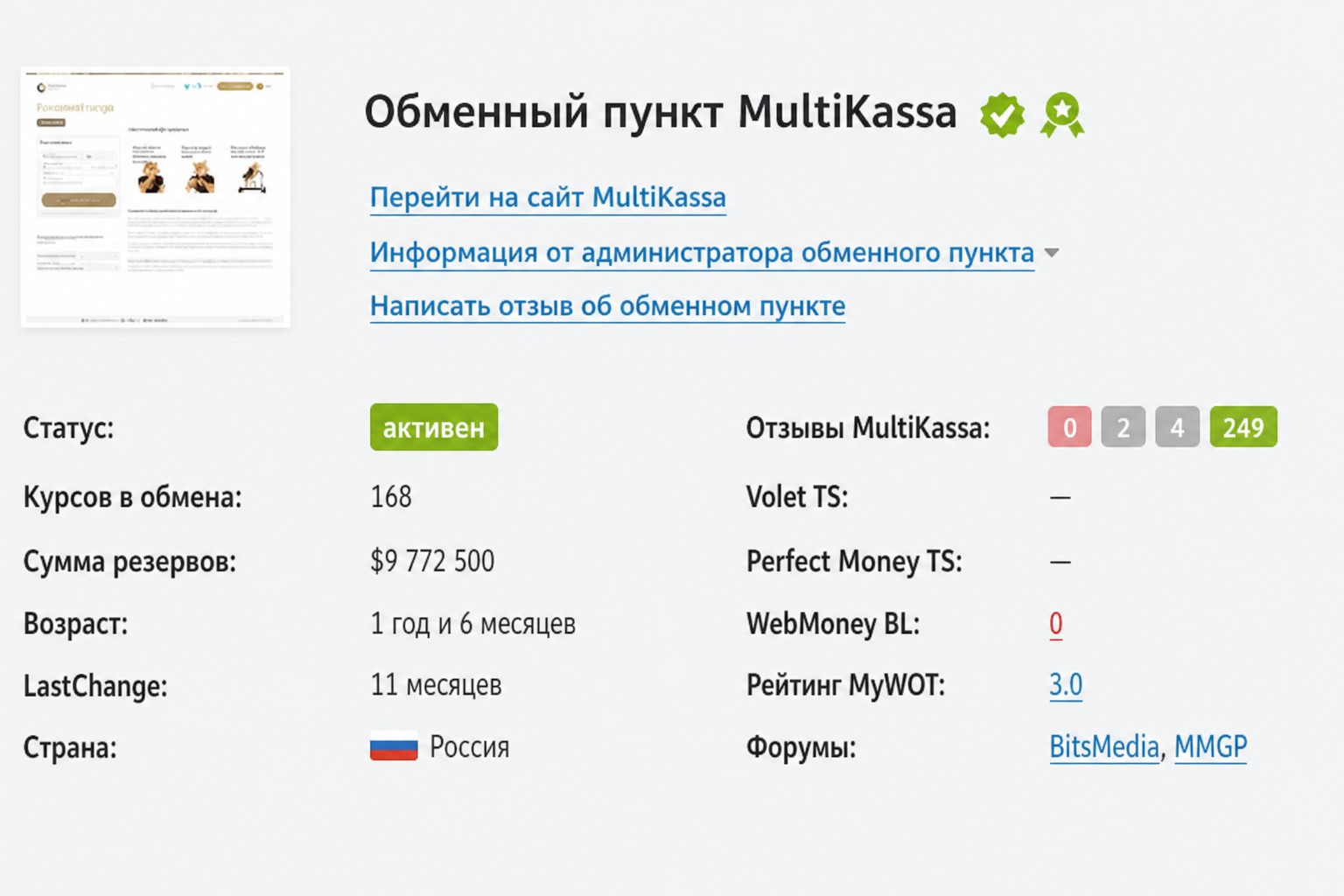Click the 'WebMoney BL:' label
The width and height of the screenshot is (1344, 896).
[833, 625]
